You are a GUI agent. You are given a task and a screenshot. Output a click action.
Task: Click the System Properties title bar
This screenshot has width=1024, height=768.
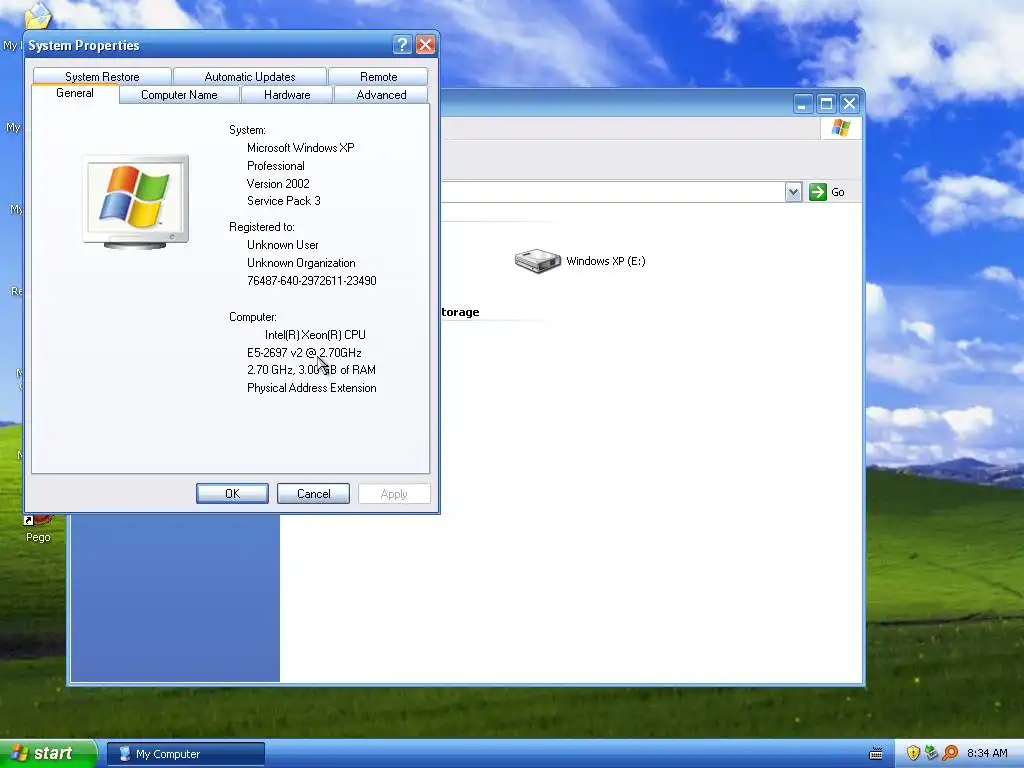[x=209, y=44]
